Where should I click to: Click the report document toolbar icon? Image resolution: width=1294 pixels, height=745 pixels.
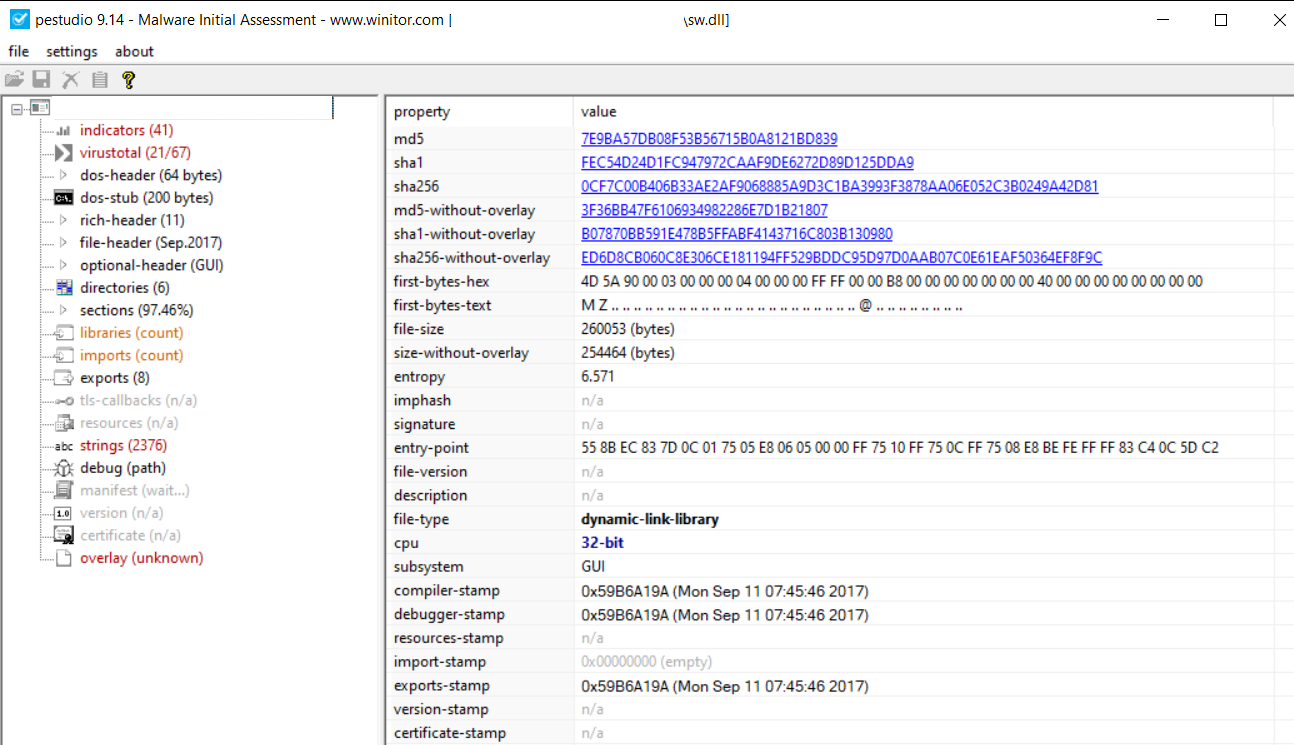[99, 80]
